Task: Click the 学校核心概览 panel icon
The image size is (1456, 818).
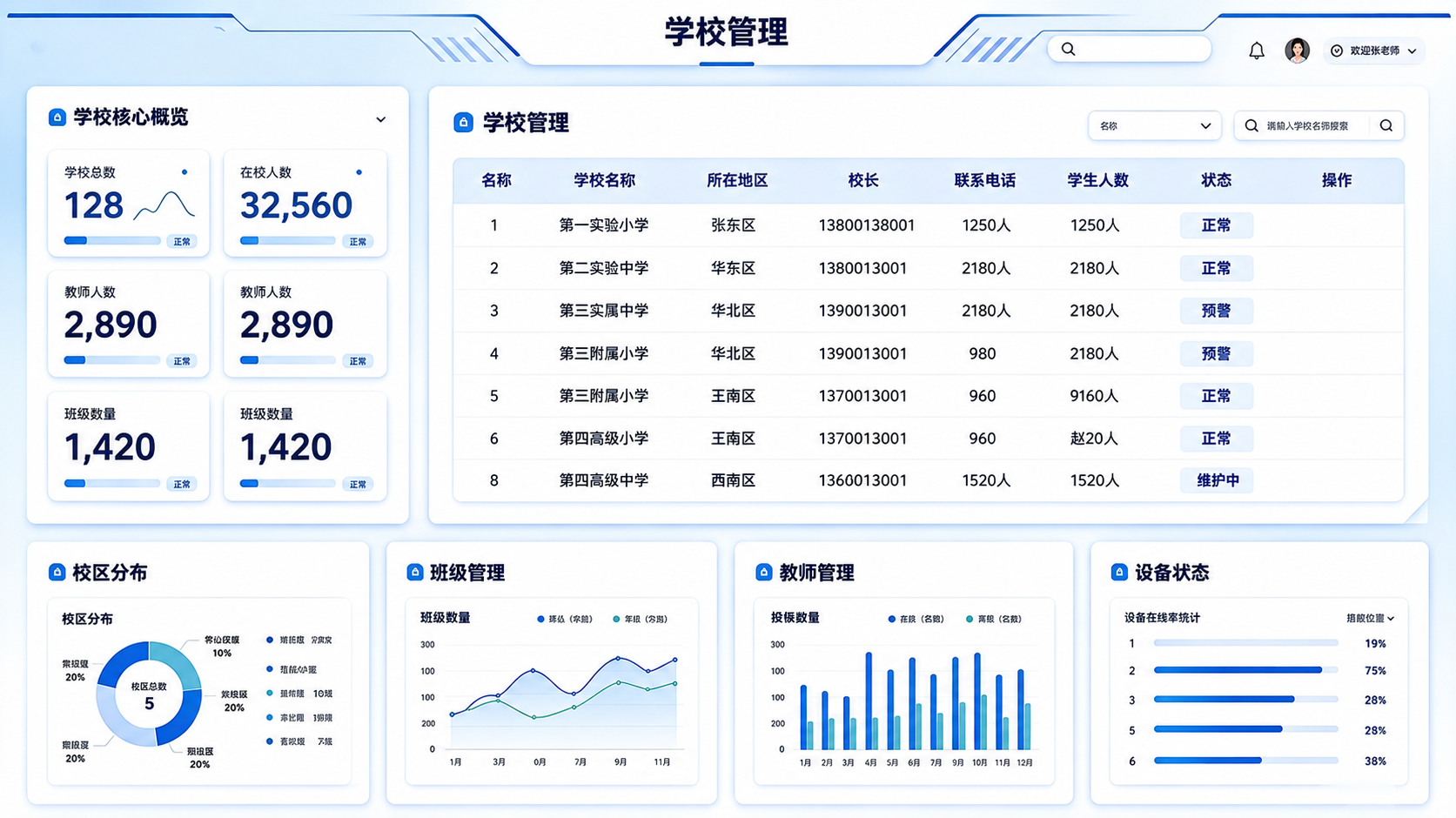Action: 57,117
